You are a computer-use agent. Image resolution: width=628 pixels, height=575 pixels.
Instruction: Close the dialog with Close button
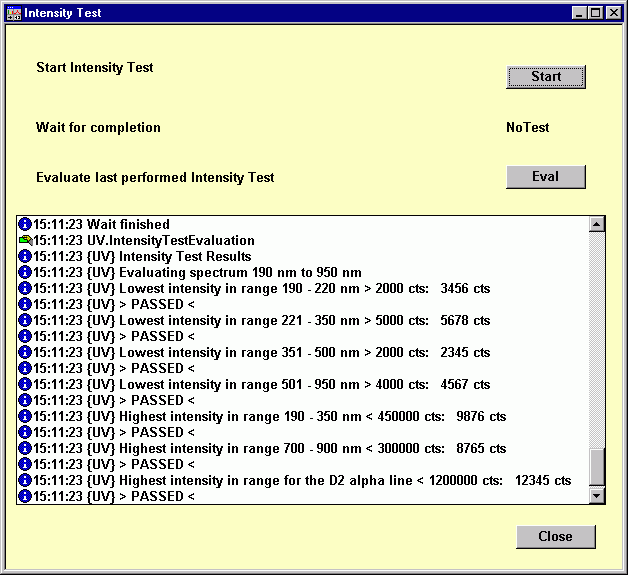click(556, 537)
